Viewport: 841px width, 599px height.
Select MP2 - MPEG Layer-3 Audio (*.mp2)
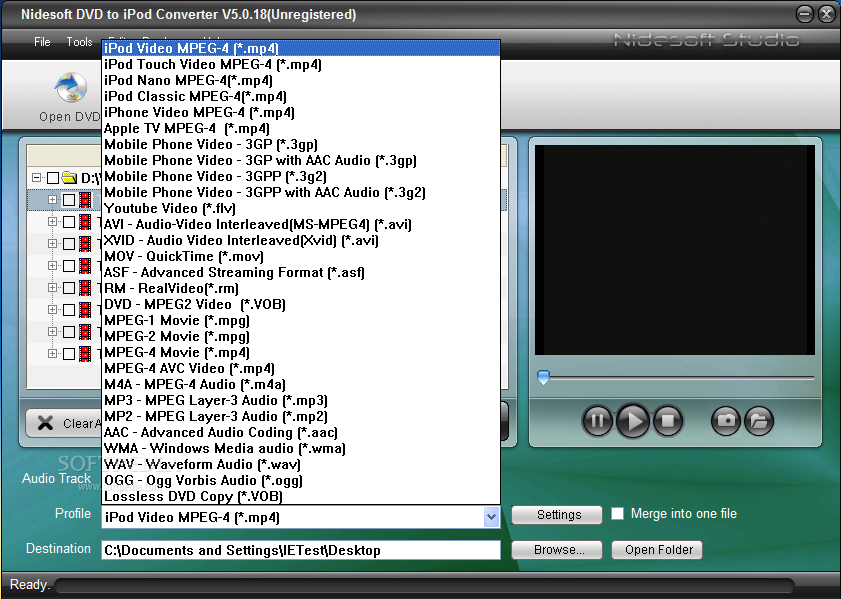tap(301, 417)
